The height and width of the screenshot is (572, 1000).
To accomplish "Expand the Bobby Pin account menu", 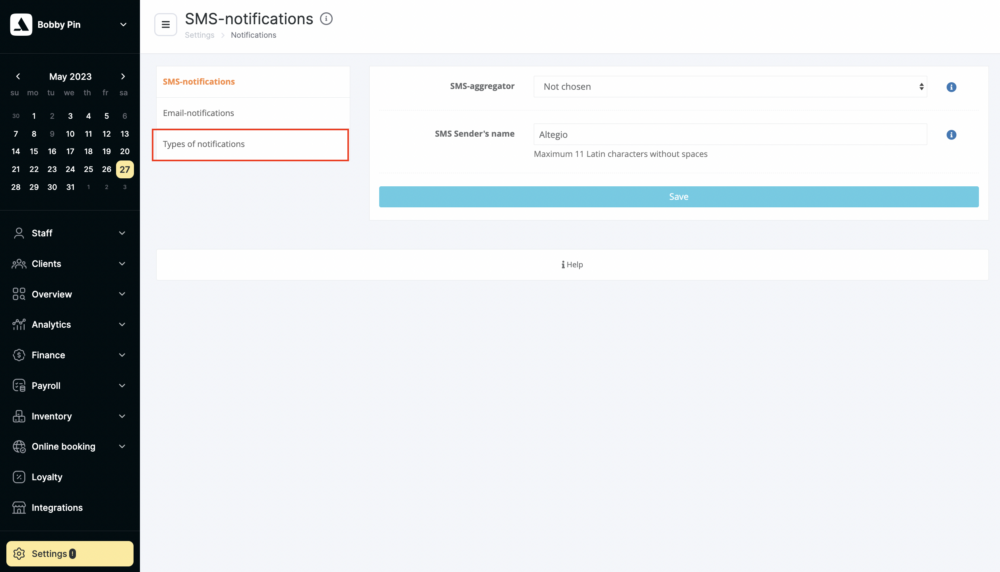I will pyautogui.click(x=123, y=25).
